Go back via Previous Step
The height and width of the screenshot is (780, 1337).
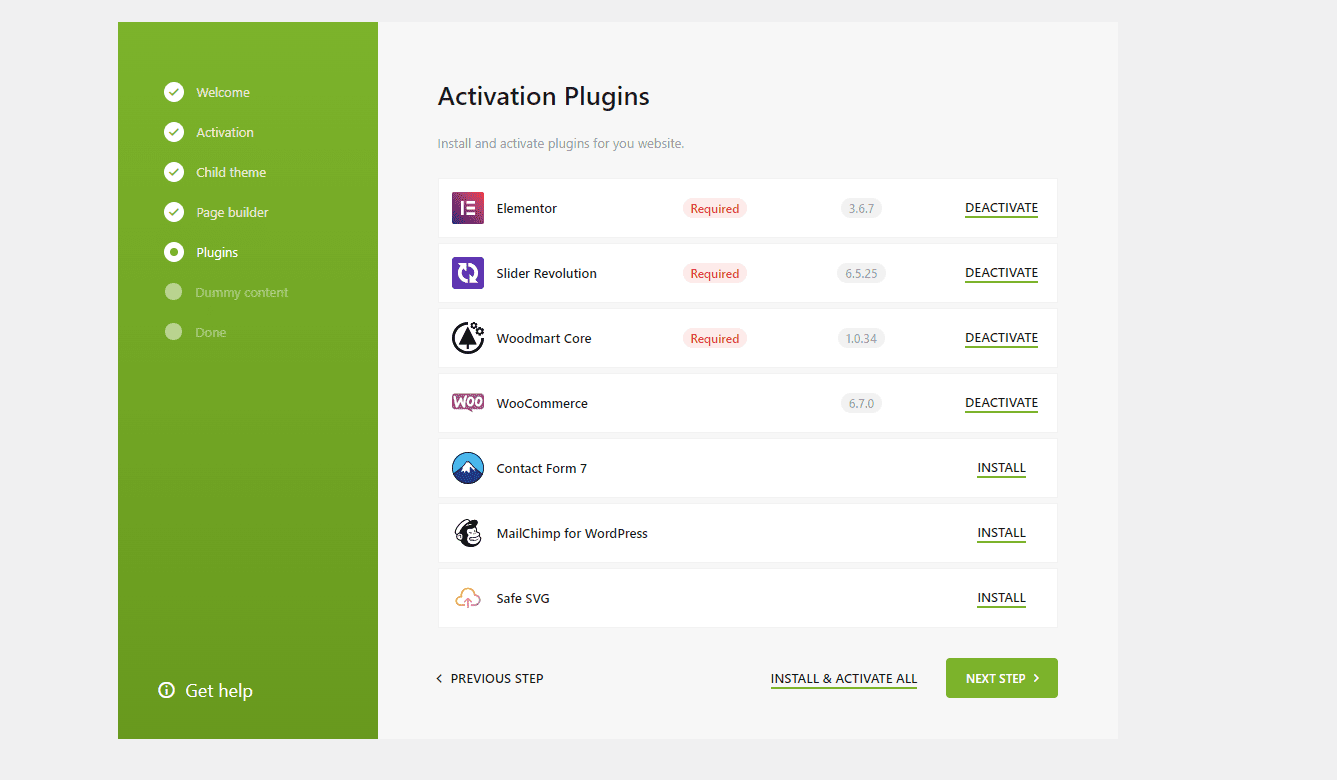click(x=490, y=678)
